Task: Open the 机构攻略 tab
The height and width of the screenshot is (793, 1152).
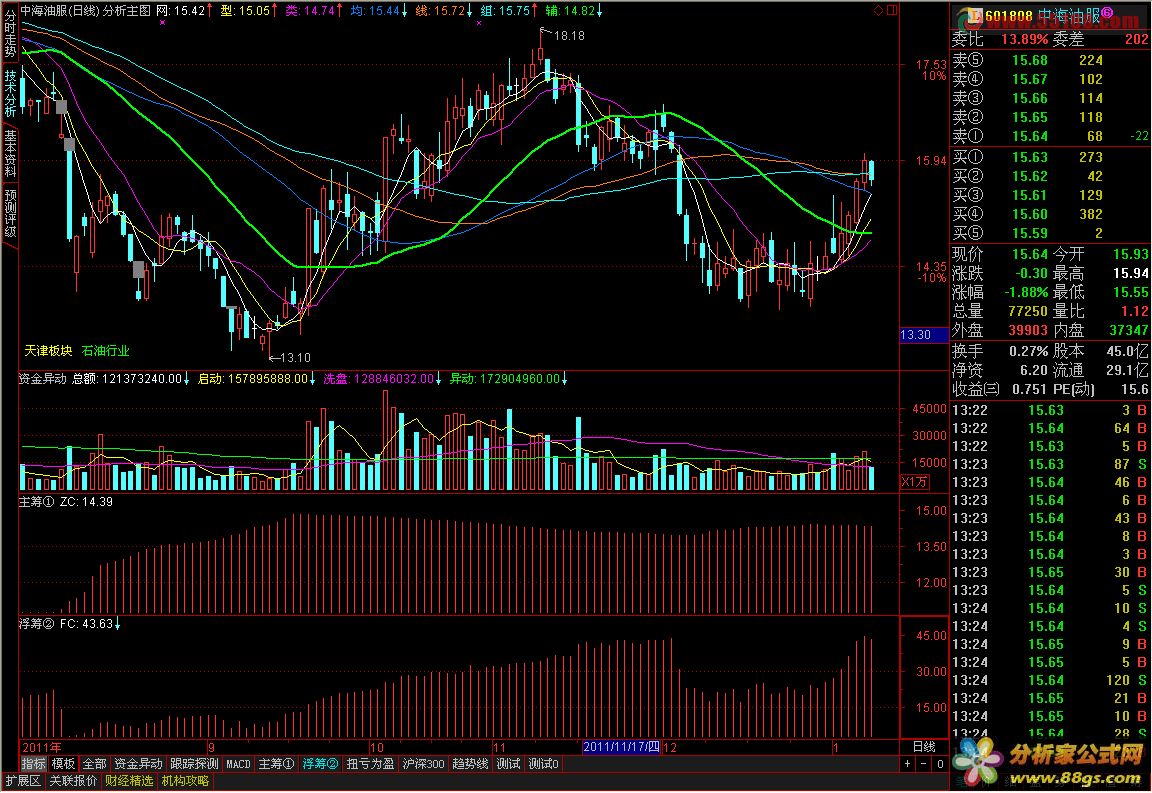Action: [185, 781]
